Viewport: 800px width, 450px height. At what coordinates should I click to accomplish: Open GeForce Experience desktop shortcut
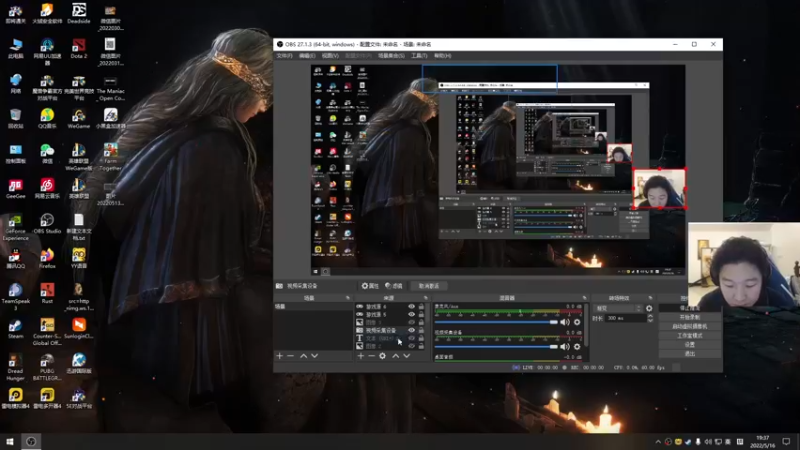click(15, 227)
